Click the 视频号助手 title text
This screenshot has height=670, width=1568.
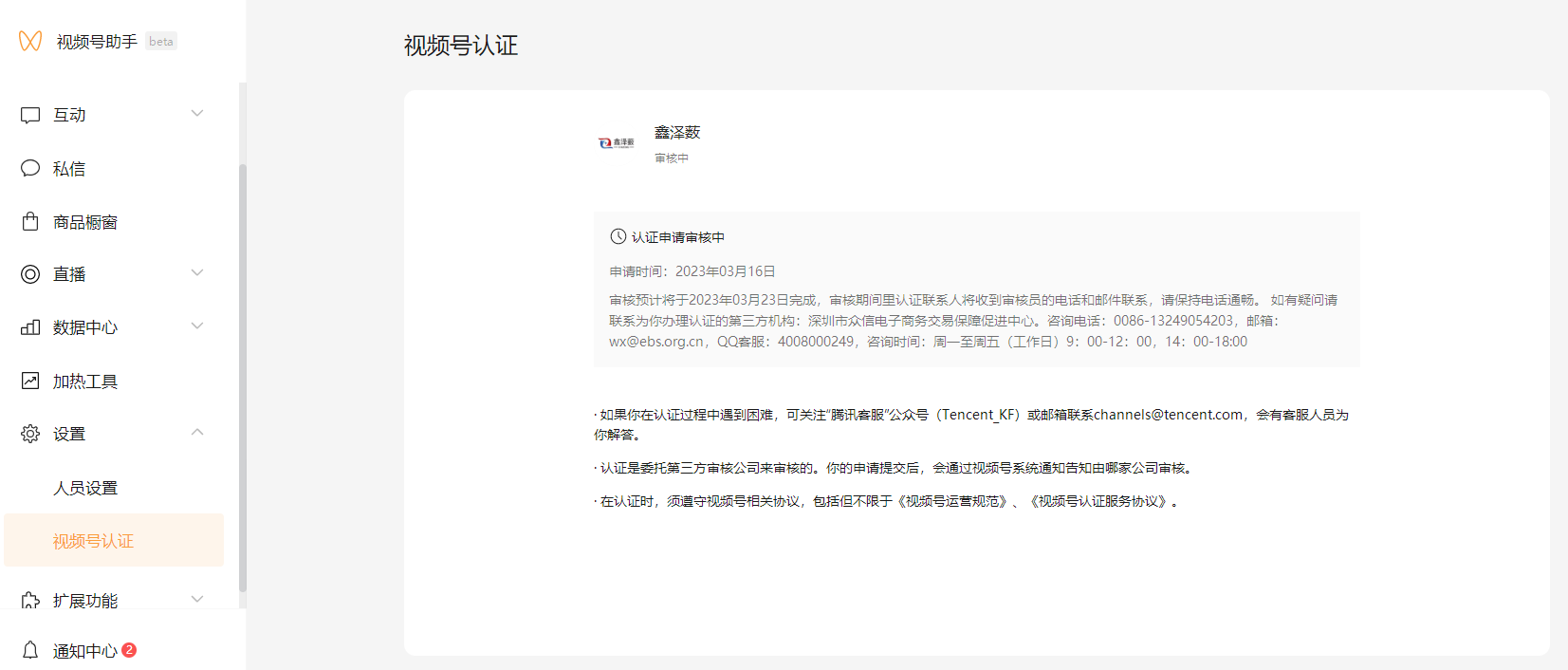pyautogui.click(x=97, y=42)
